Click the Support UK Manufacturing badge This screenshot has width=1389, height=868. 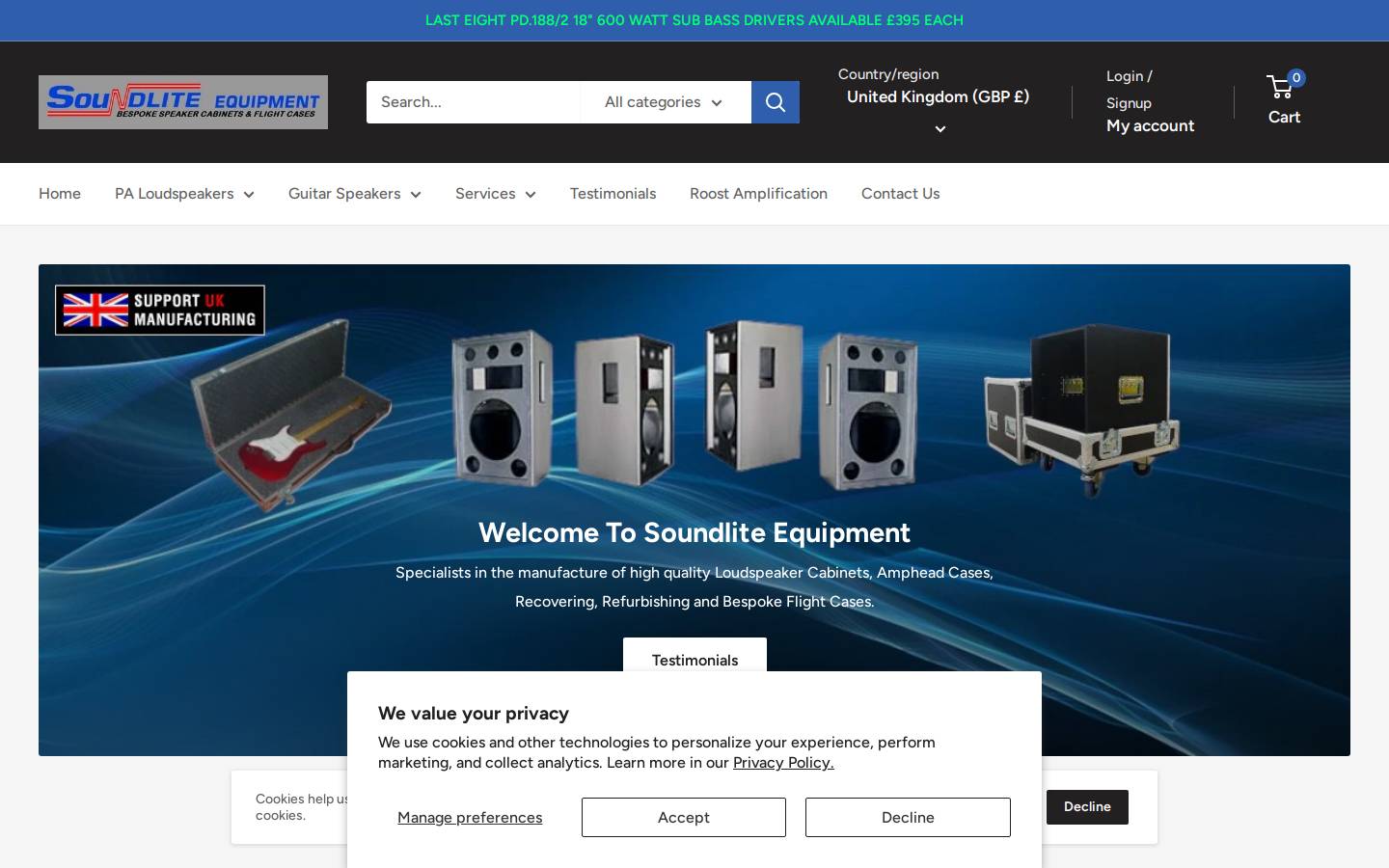(x=160, y=311)
